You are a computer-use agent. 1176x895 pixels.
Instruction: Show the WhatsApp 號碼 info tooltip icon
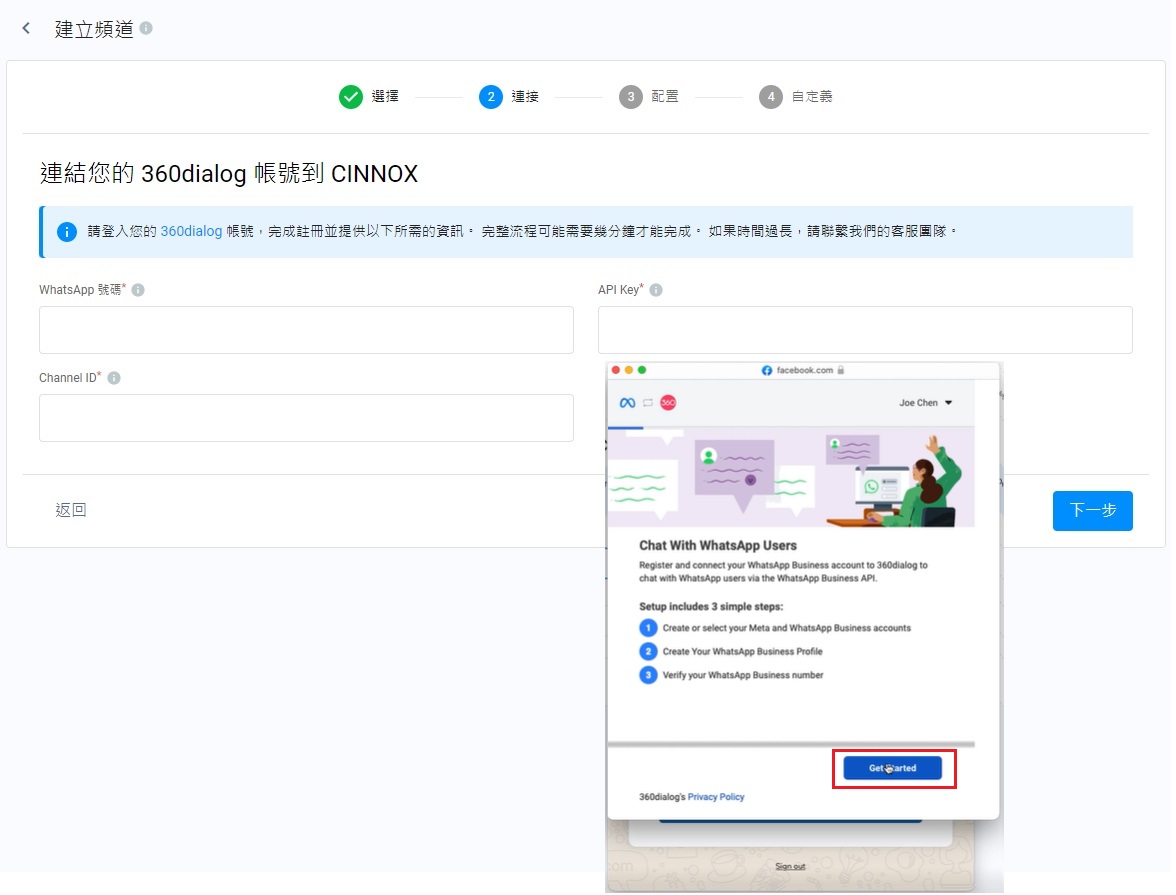tap(138, 290)
